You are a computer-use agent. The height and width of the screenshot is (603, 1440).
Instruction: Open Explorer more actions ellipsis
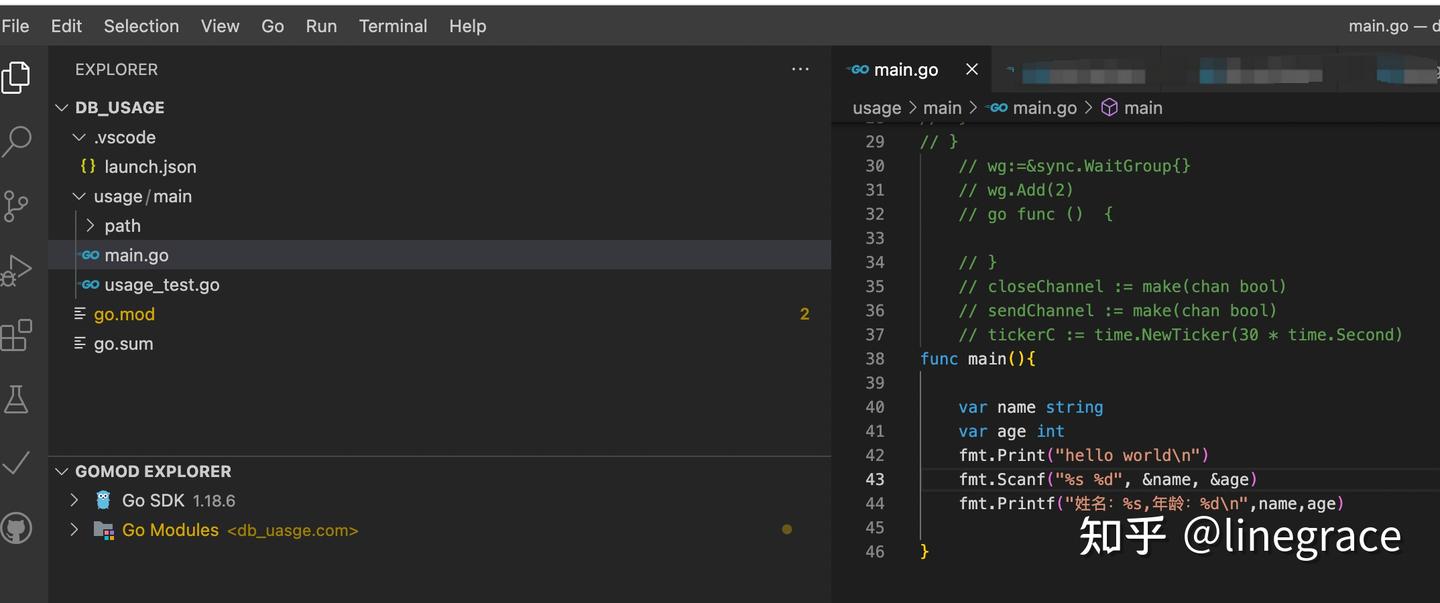(800, 69)
